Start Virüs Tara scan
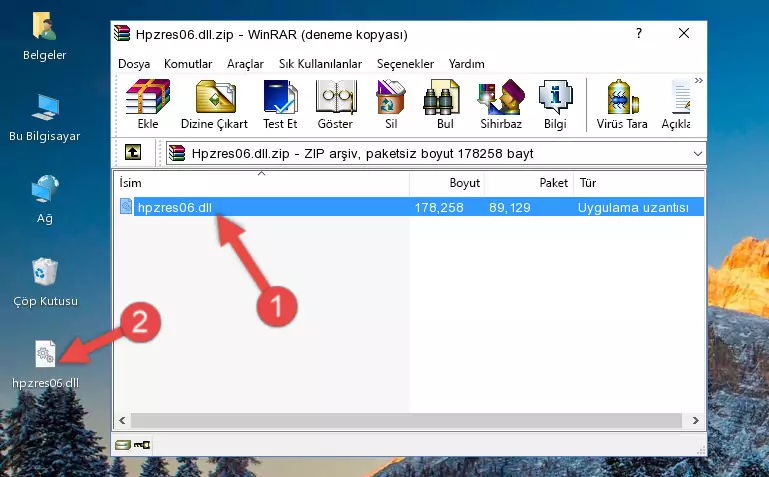This screenshot has width=769, height=477. coord(622,104)
